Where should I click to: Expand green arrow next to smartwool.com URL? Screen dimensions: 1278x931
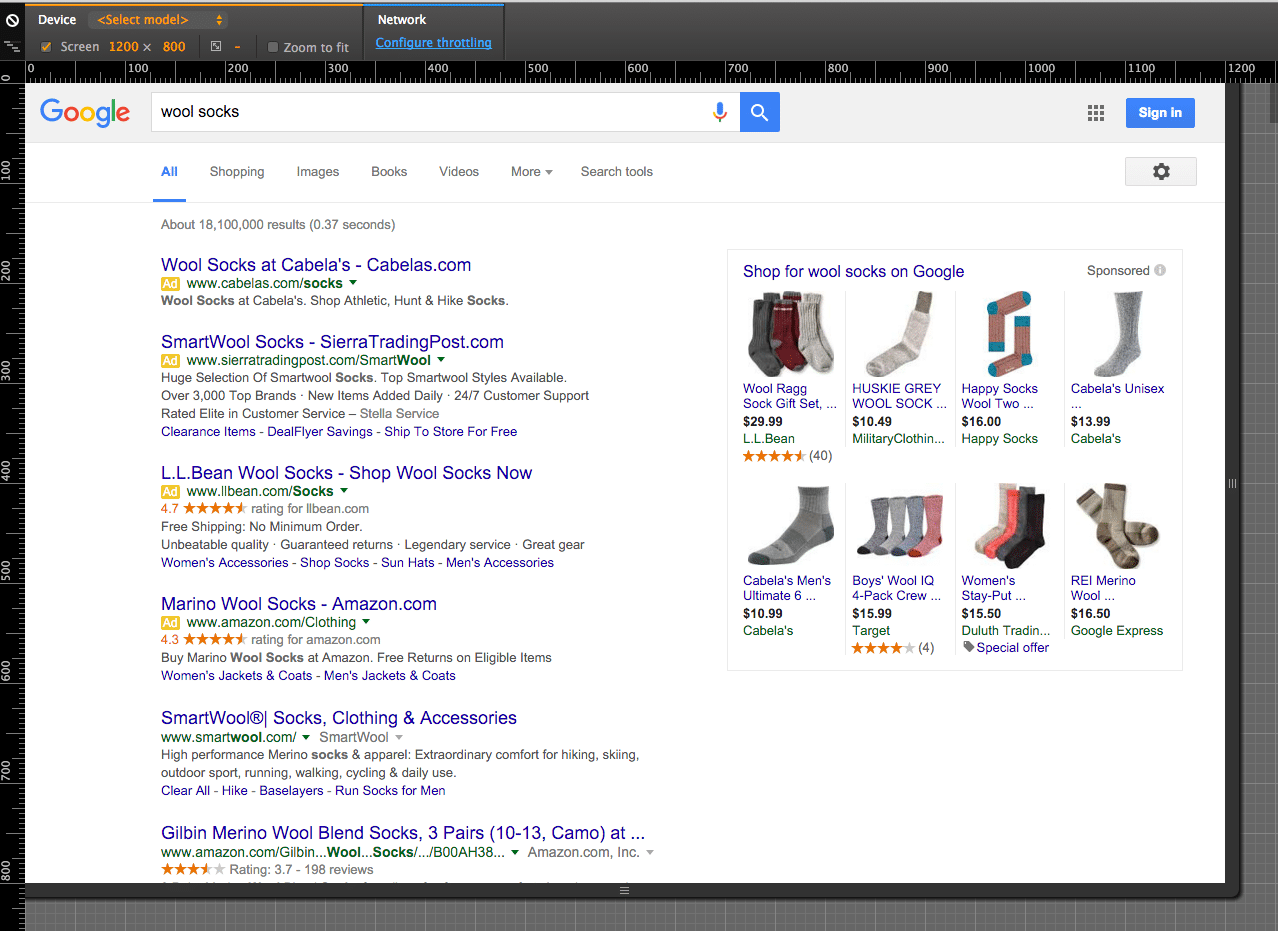coord(306,737)
